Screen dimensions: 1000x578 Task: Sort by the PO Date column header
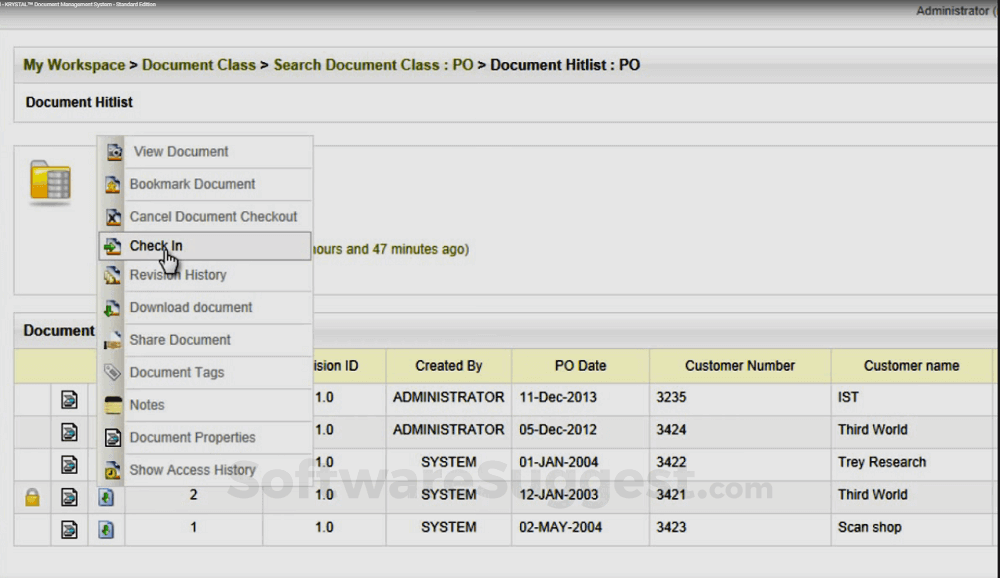click(580, 366)
